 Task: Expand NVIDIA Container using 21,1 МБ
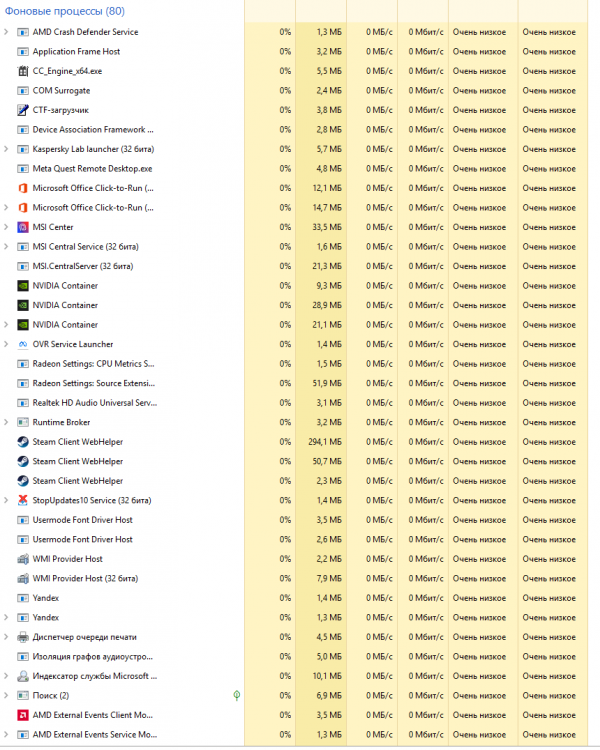pos(6,325)
